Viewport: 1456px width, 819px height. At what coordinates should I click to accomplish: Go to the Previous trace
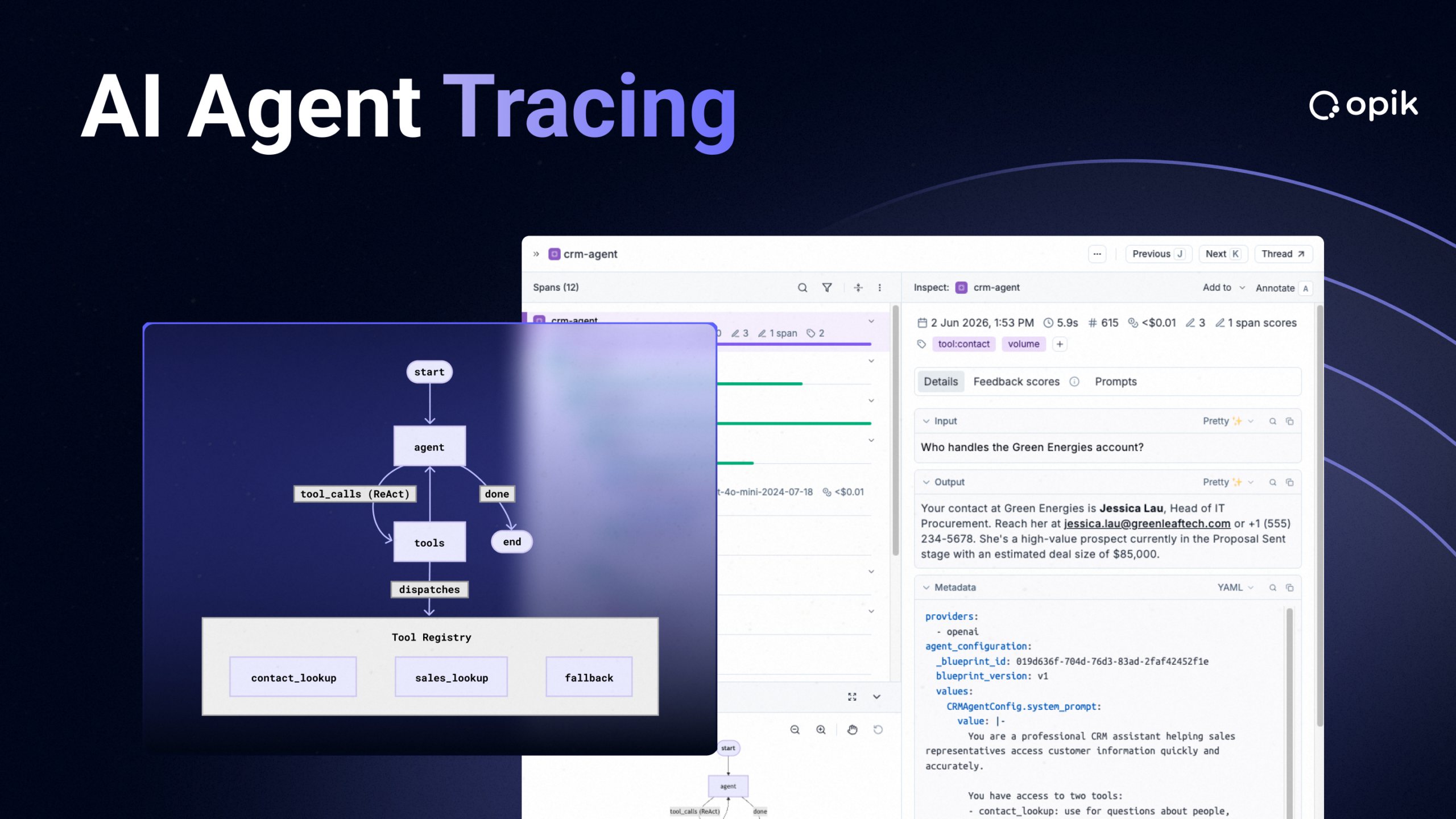pyautogui.click(x=1158, y=254)
